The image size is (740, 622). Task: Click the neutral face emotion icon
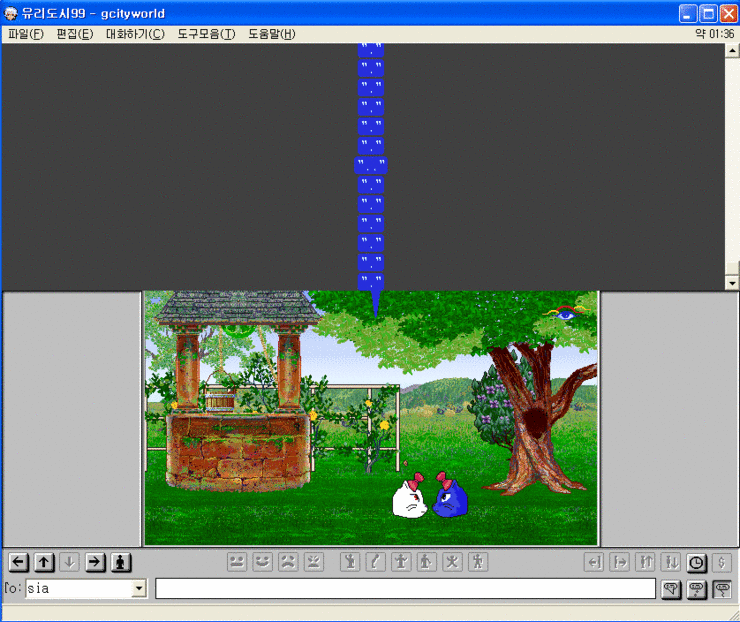click(237, 562)
